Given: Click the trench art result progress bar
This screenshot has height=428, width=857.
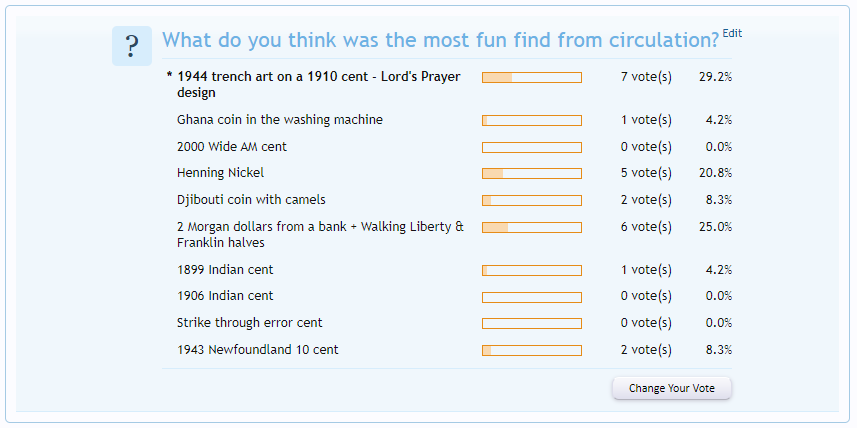Looking at the screenshot, I should 532,78.
